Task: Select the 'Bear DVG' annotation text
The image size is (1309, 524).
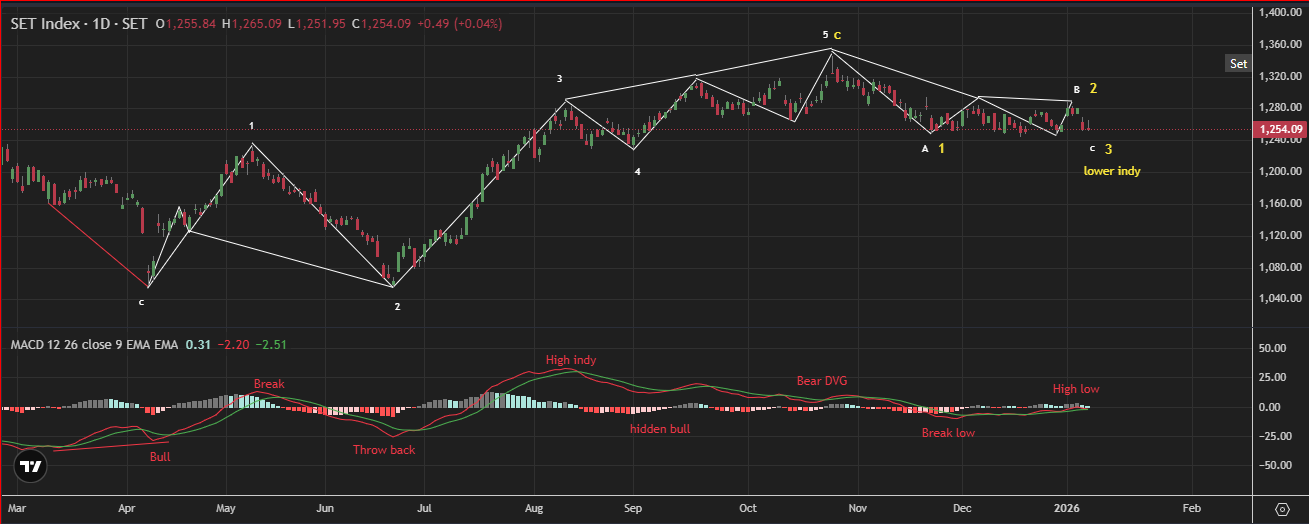Action: [x=822, y=381]
